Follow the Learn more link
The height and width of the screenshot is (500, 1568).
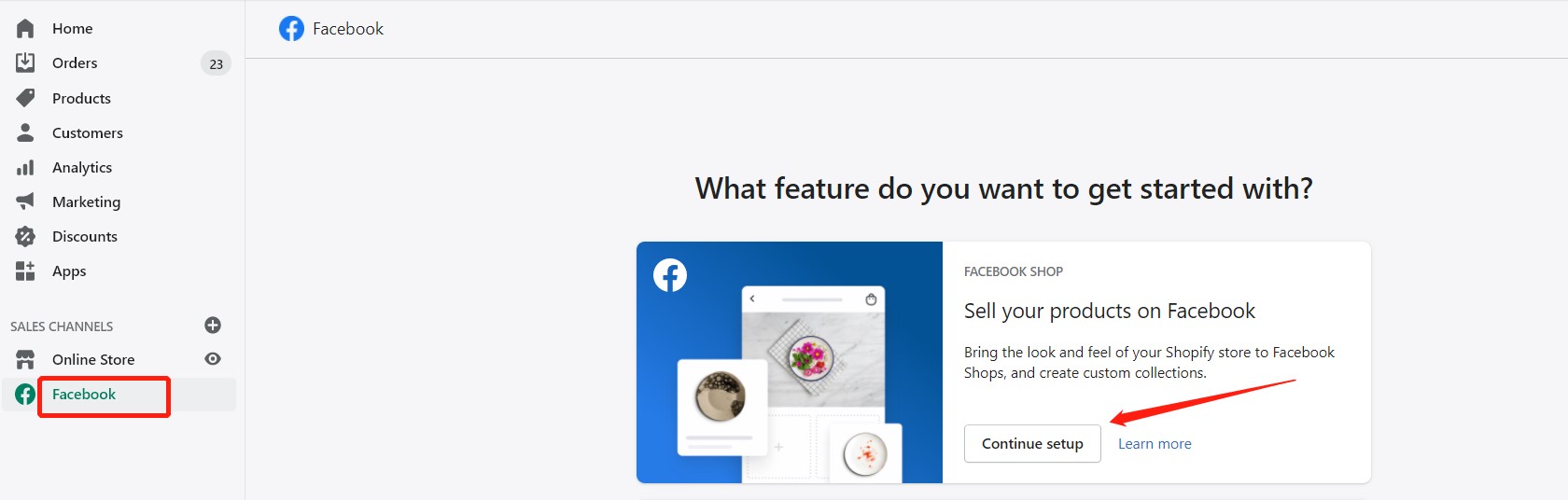pos(1155,444)
